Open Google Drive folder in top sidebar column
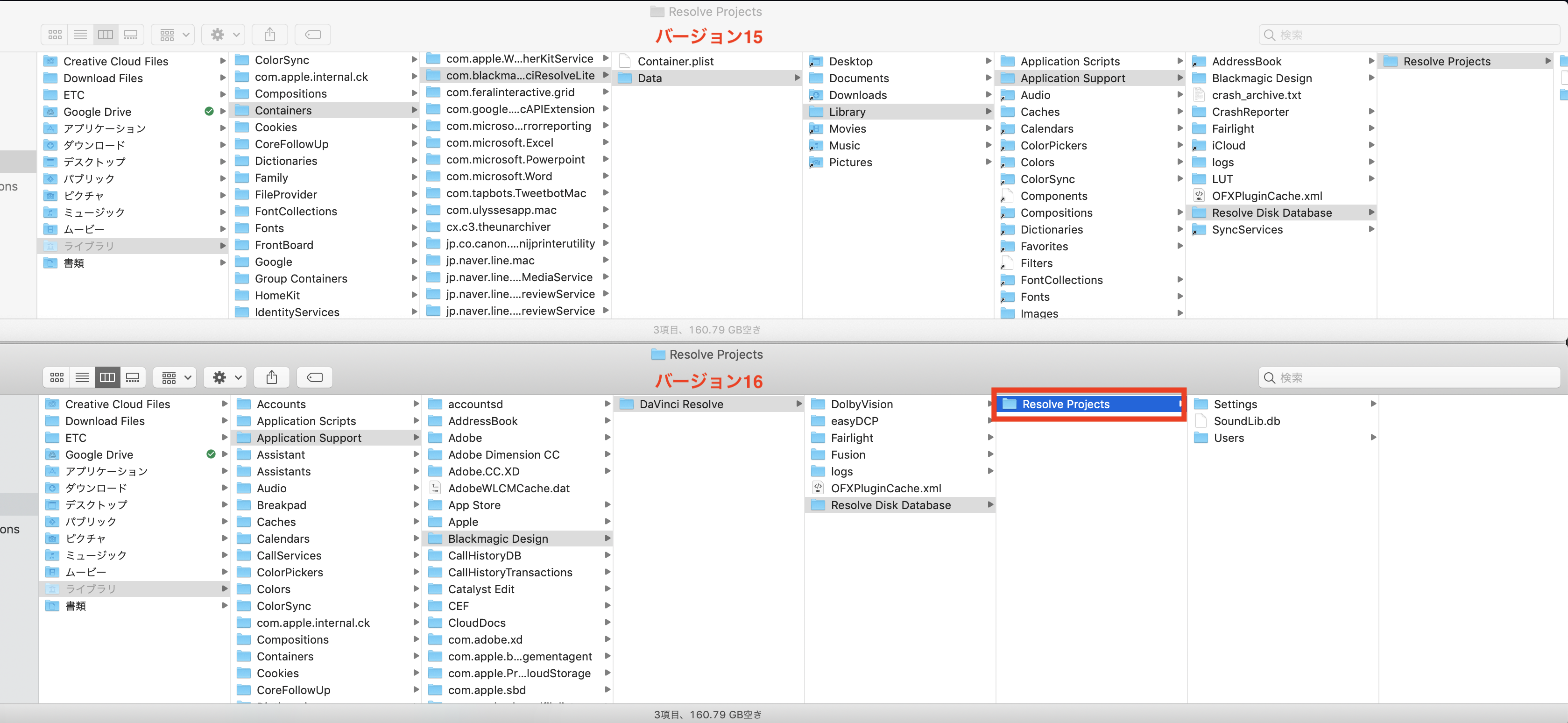The height and width of the screenshot is (723, 1568). [98, 112]
